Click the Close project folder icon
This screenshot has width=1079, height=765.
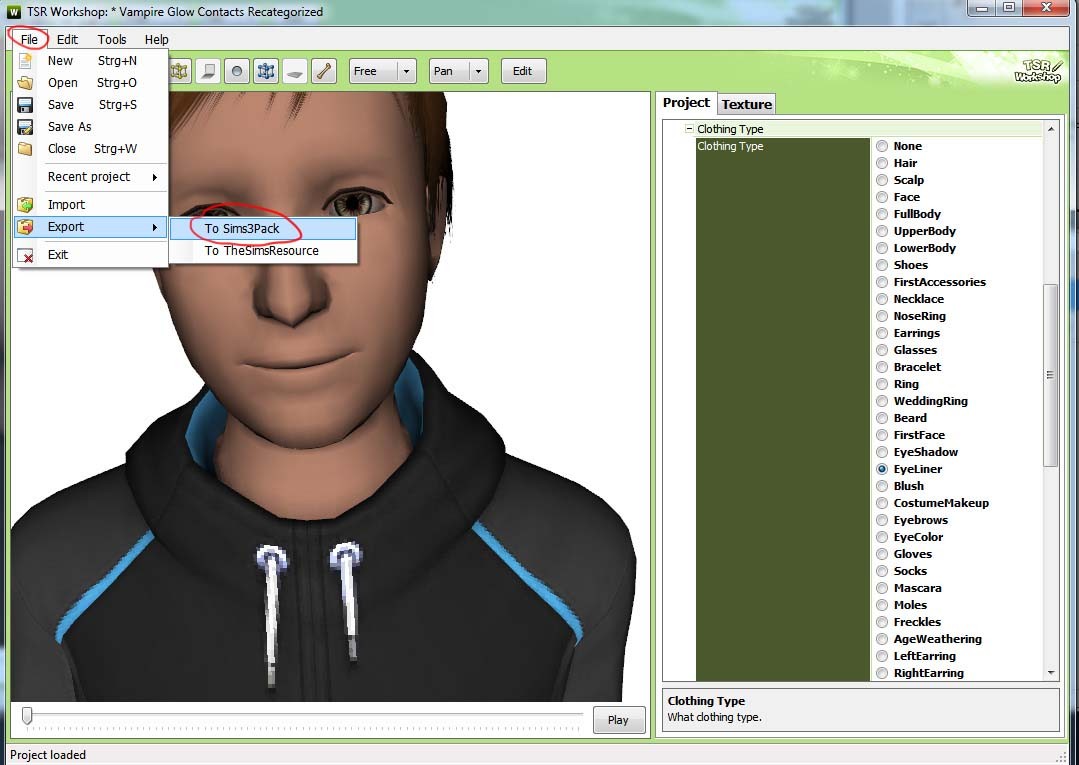25,149
